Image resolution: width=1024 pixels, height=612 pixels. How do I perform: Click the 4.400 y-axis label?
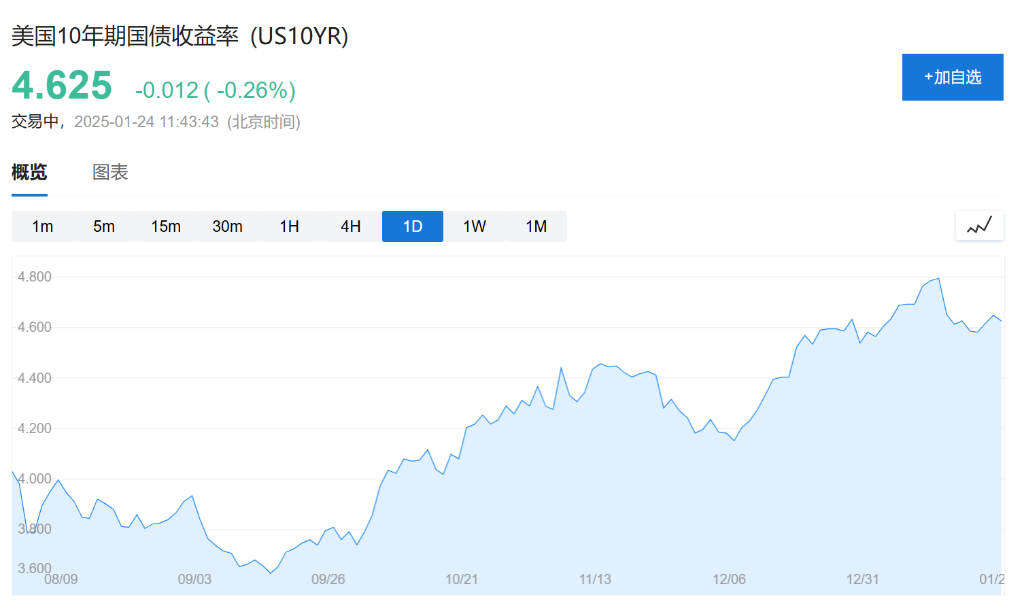tap(35, 378)
